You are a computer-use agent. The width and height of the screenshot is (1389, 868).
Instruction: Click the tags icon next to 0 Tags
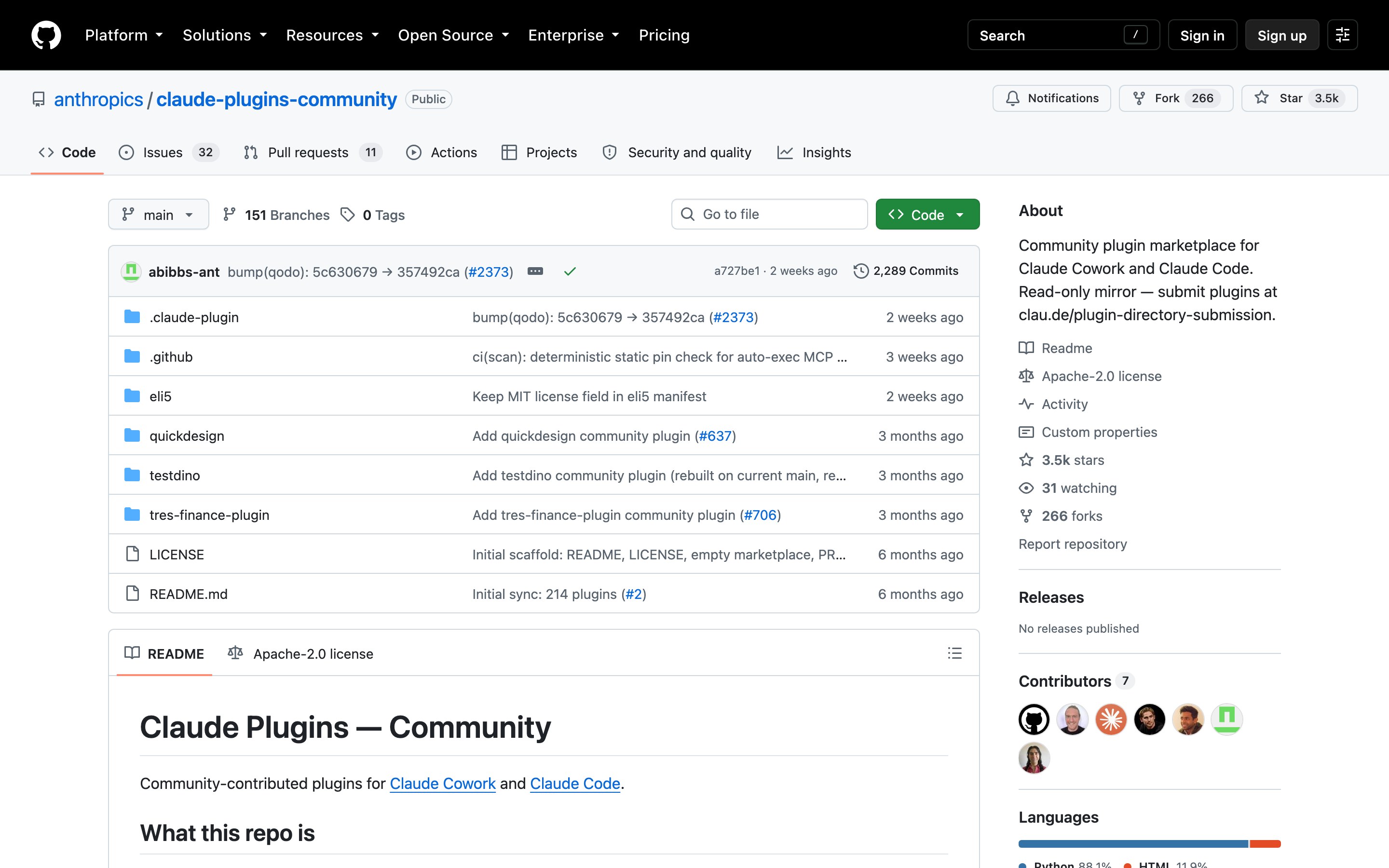(347, 215)
